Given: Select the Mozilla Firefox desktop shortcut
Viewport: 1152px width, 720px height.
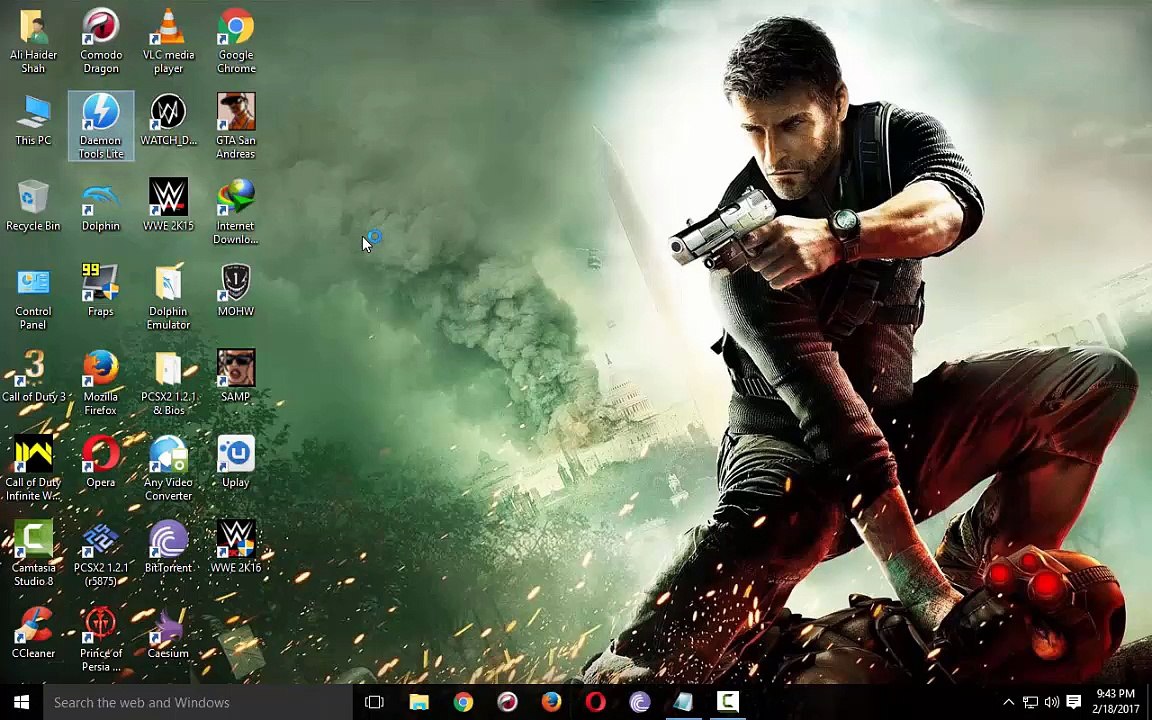Looking at the screenshot, I should click(x=101, y=383).
